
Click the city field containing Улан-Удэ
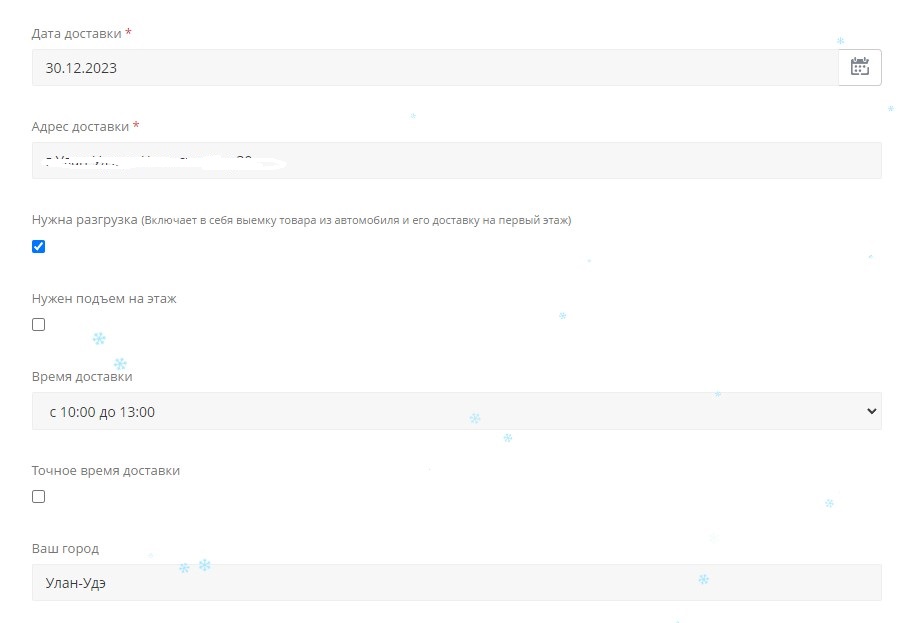point(456,583)
